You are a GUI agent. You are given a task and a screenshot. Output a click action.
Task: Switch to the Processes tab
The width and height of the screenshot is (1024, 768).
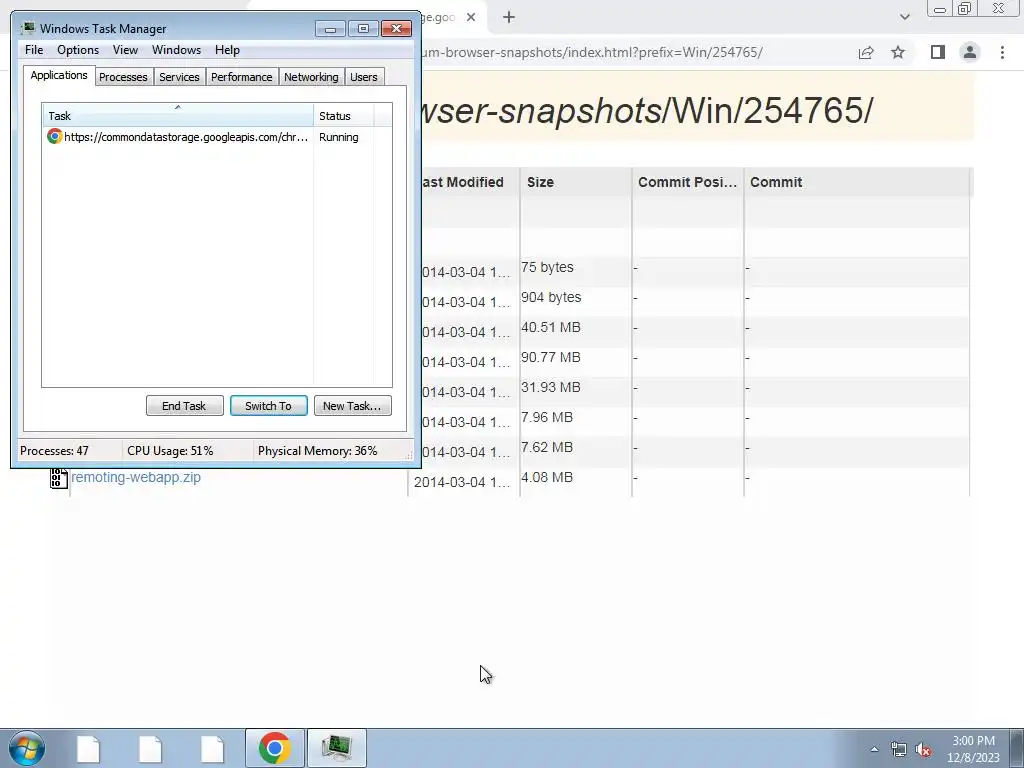pos(123,77)
